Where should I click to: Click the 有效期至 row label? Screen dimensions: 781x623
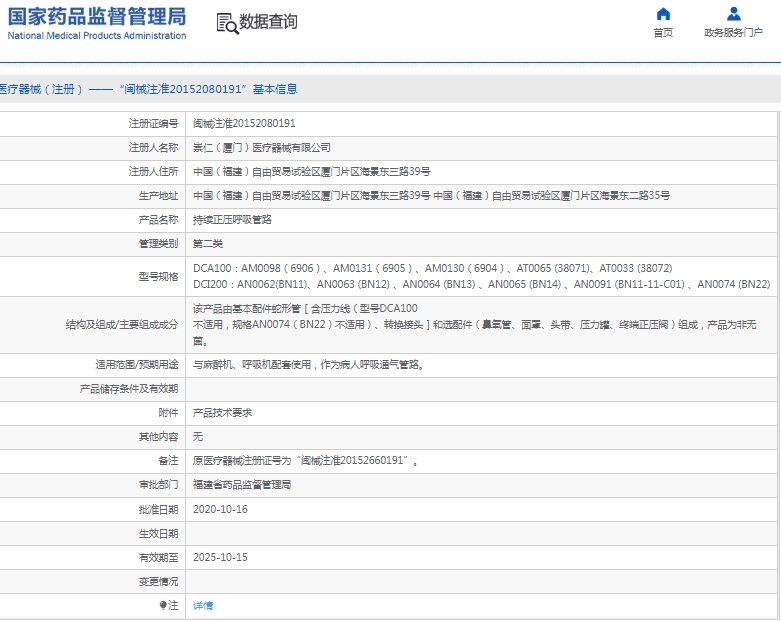(x=158, y=557)
